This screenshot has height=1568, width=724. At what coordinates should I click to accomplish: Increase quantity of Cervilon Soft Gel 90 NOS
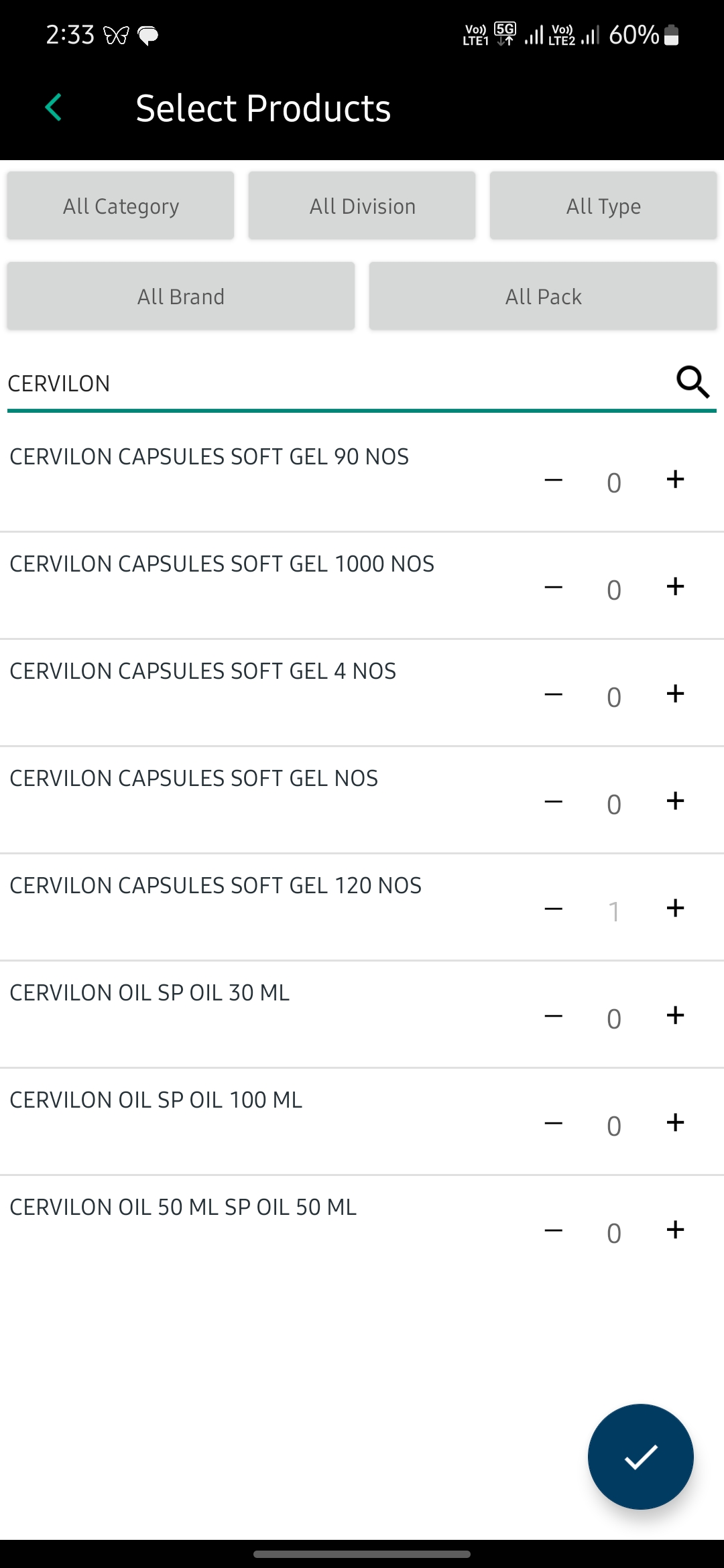point(675,480)
